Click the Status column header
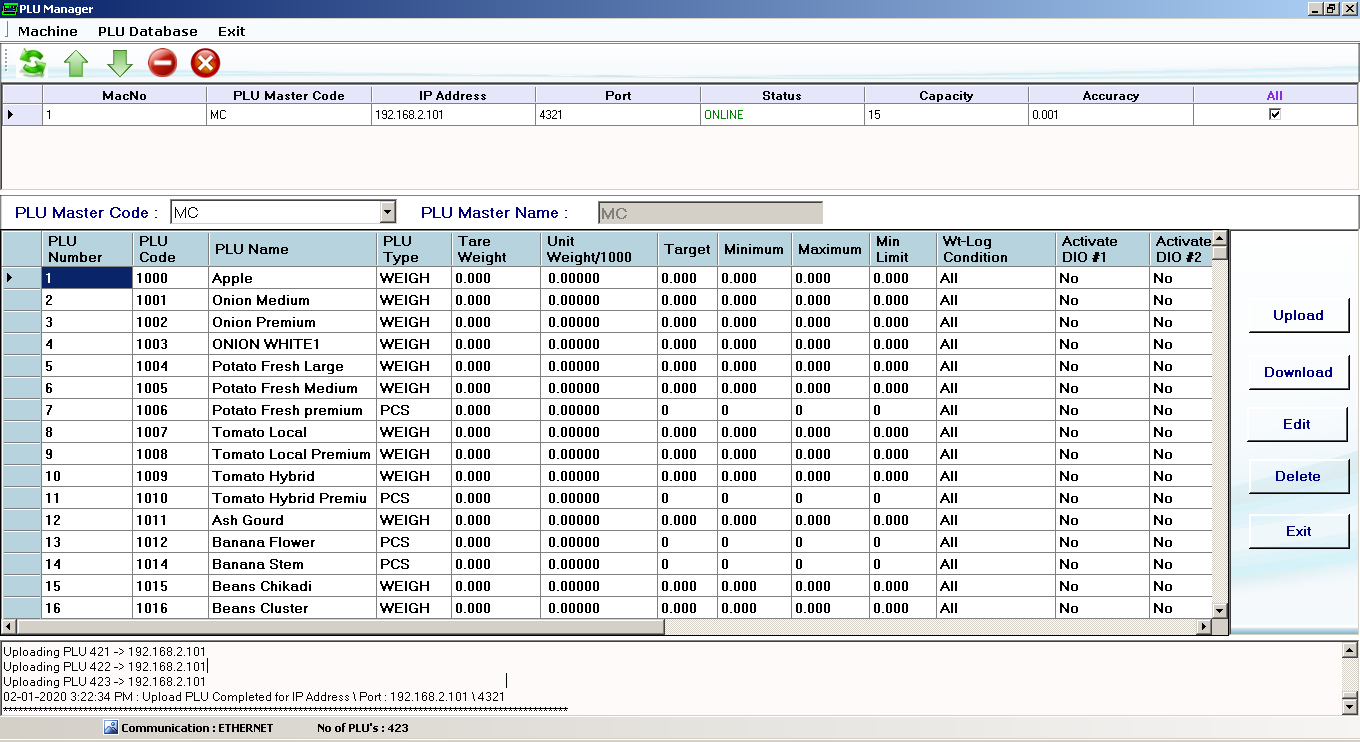This screenshot has width=1360, height=742. coord(782,95)
